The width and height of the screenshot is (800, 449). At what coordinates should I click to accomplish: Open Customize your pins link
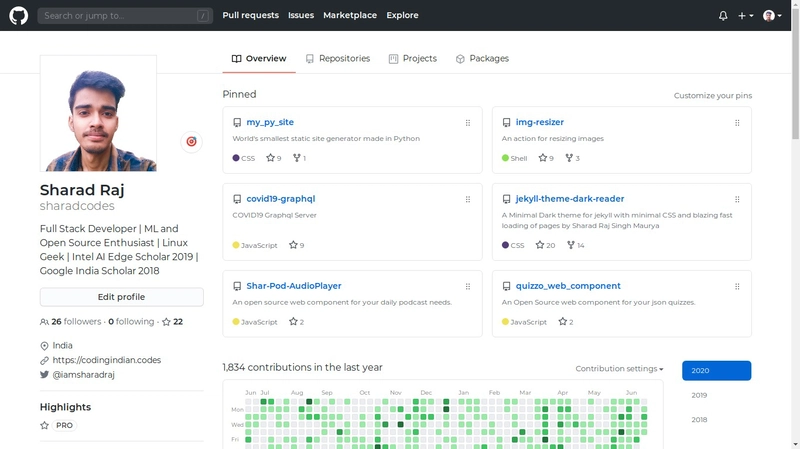[712, 96]
